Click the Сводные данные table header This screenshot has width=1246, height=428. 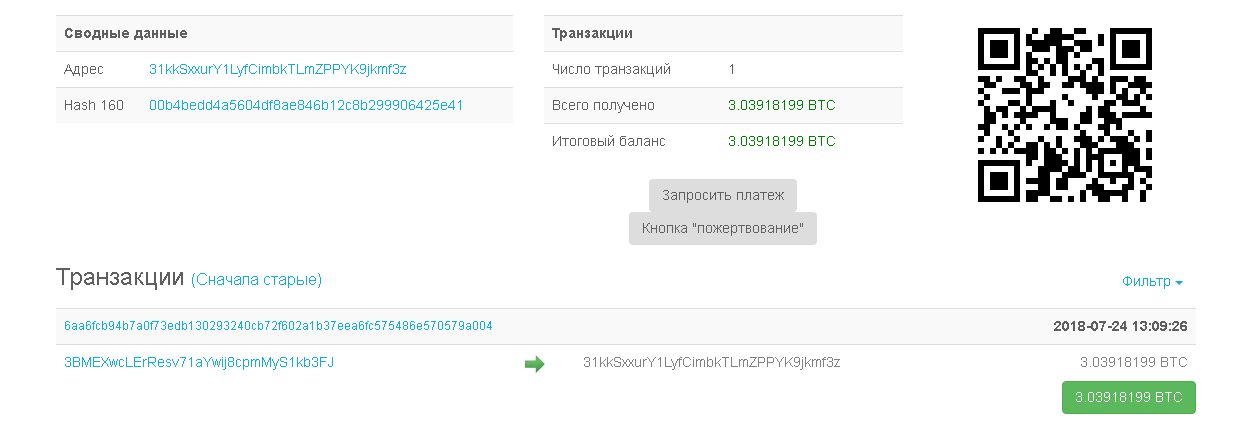pos(126,33)
